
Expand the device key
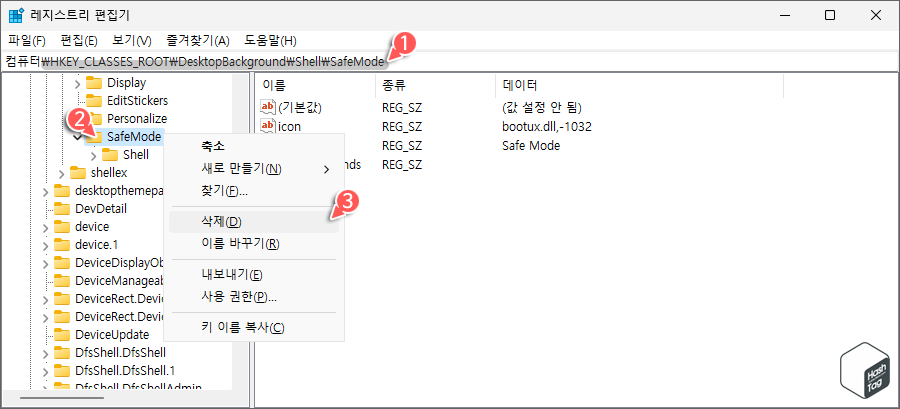pos(46,227)
